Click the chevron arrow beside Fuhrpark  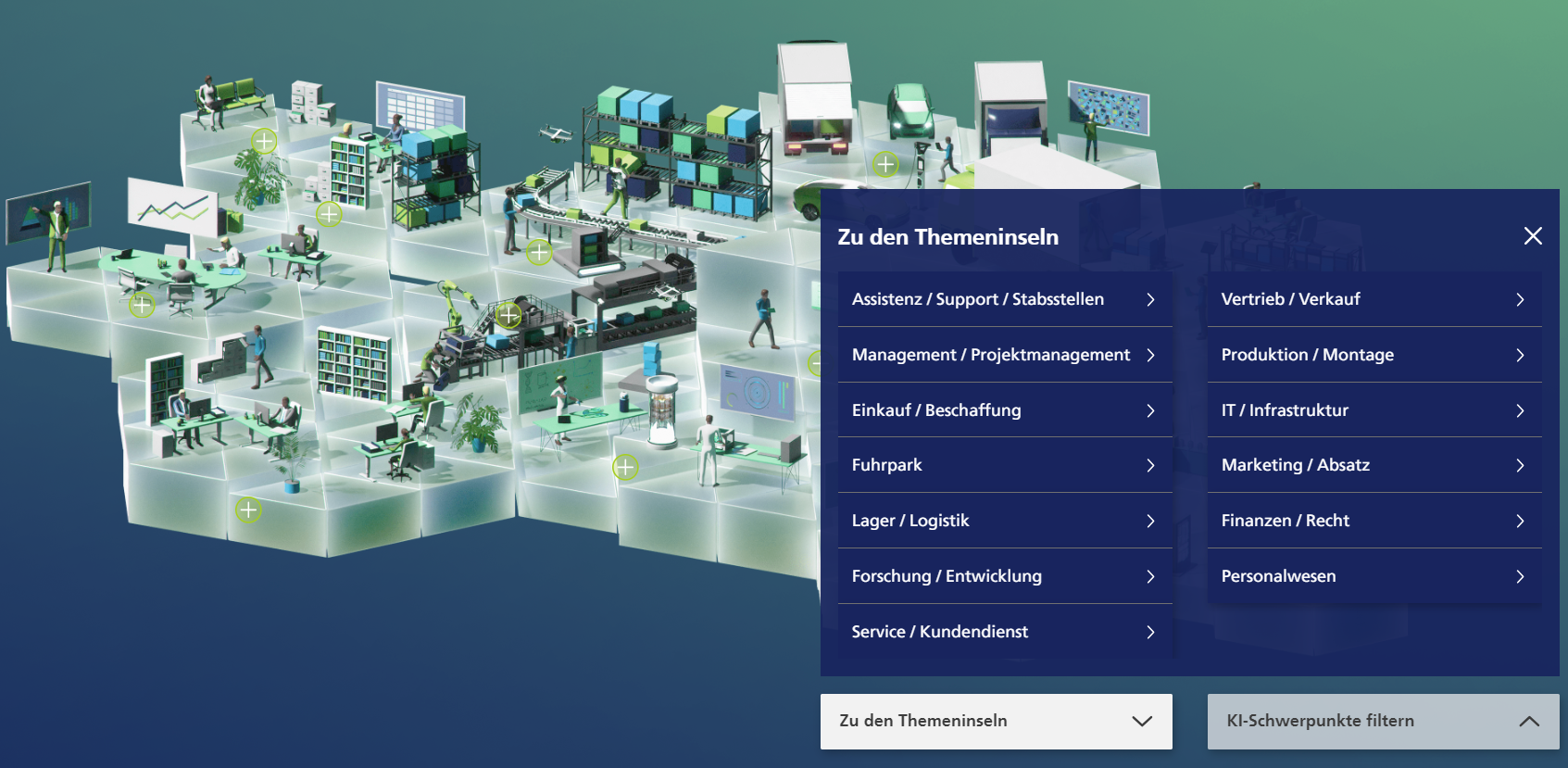click(1150, 466)
